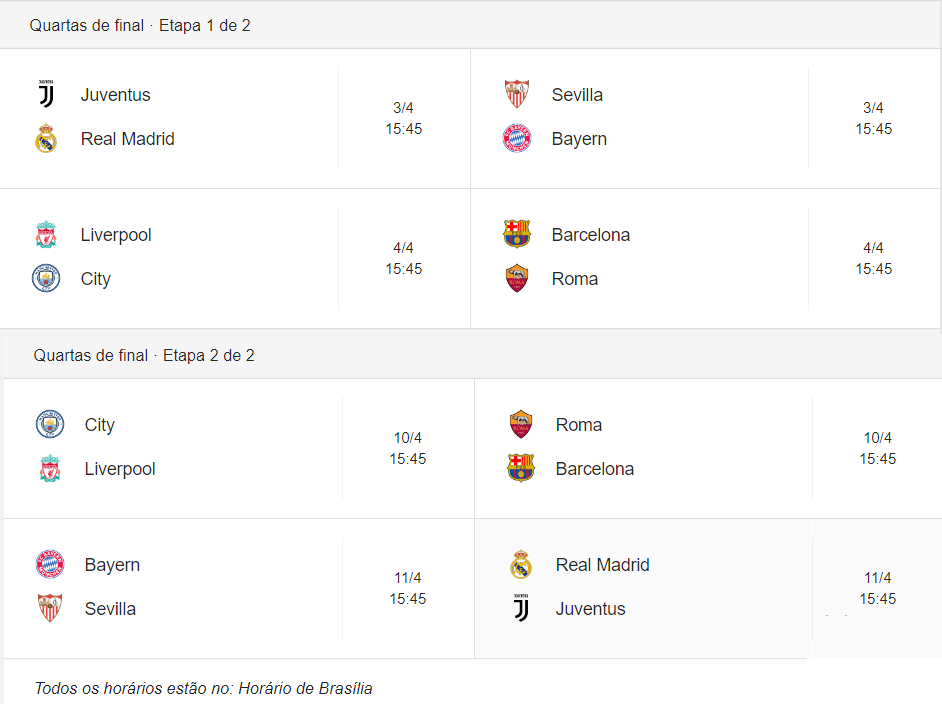Viewport: 942px width, 704px height.
Task: Click the City crest in 4/4 match
Action: (46, 279)
